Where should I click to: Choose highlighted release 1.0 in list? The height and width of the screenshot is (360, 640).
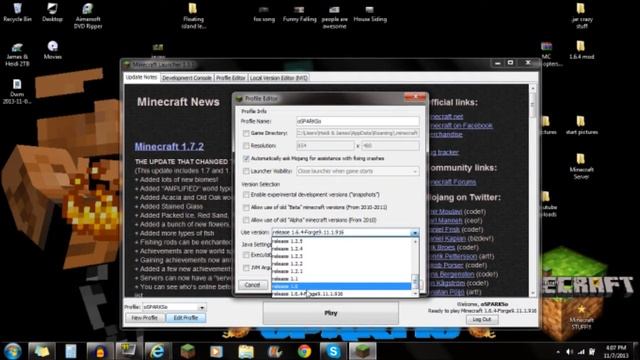[x=342, y=286]
